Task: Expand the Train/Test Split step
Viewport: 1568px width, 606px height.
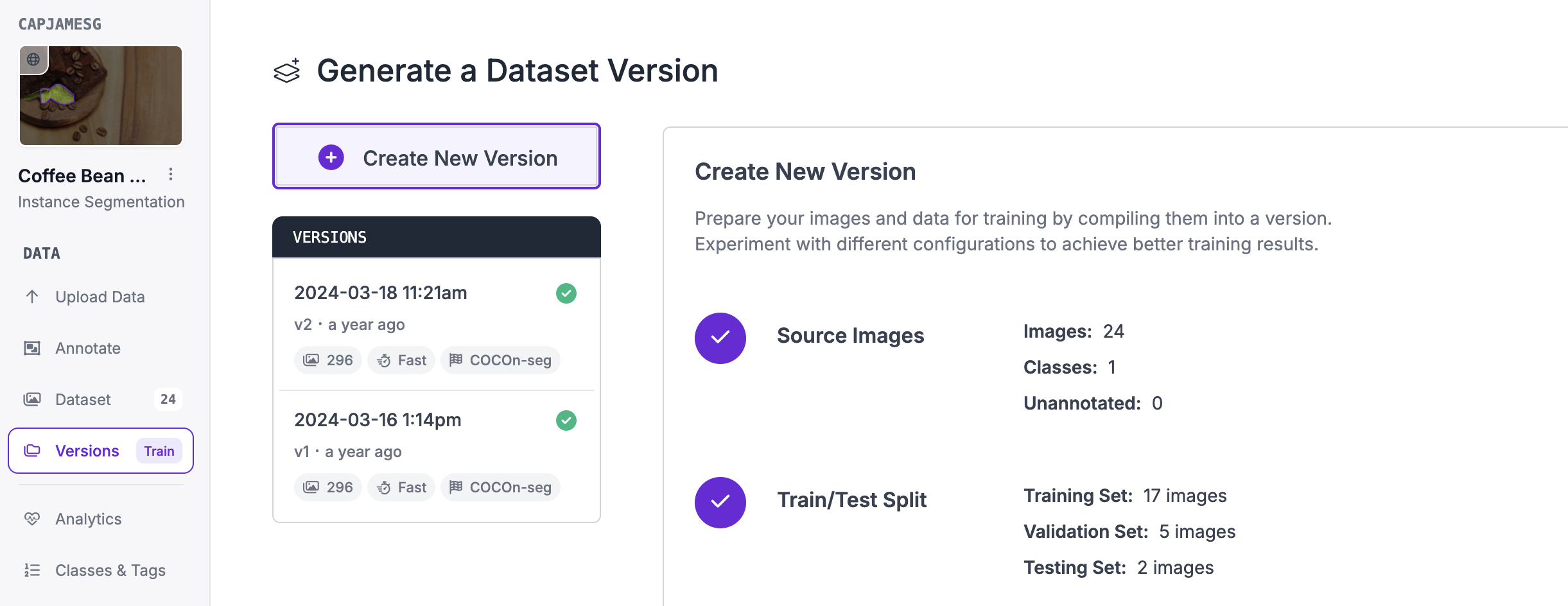Action: coord(851,500)
